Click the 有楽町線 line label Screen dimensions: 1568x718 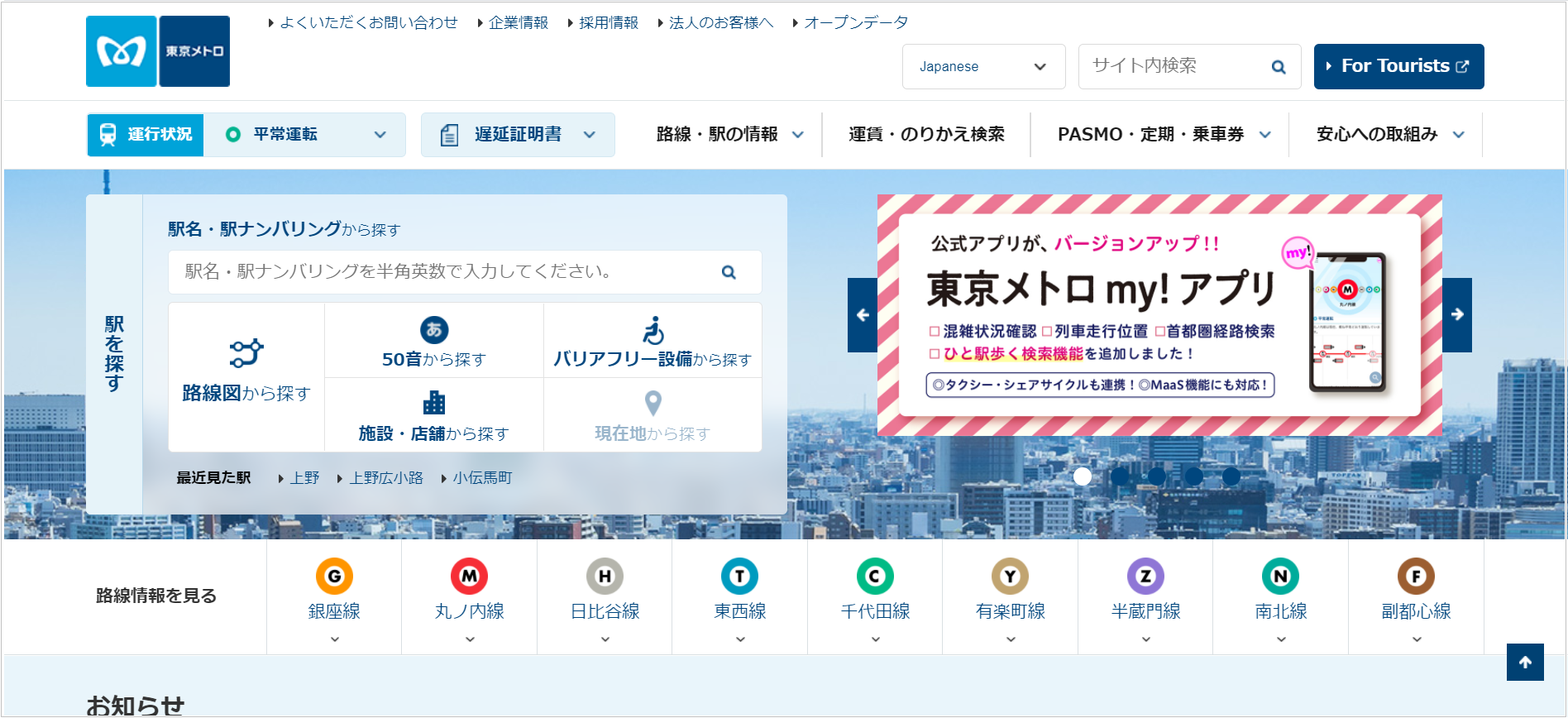[1011, 611]
